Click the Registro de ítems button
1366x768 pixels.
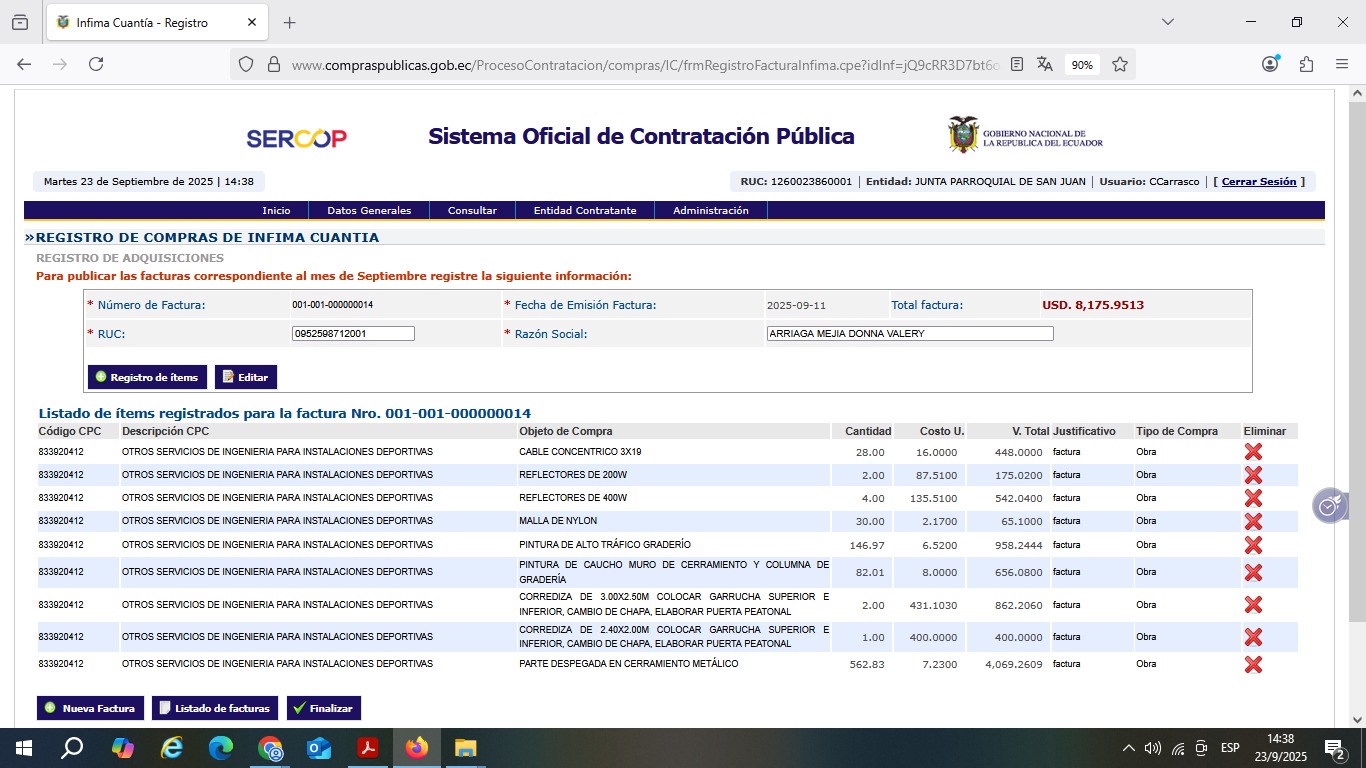(x=147, y=377)
